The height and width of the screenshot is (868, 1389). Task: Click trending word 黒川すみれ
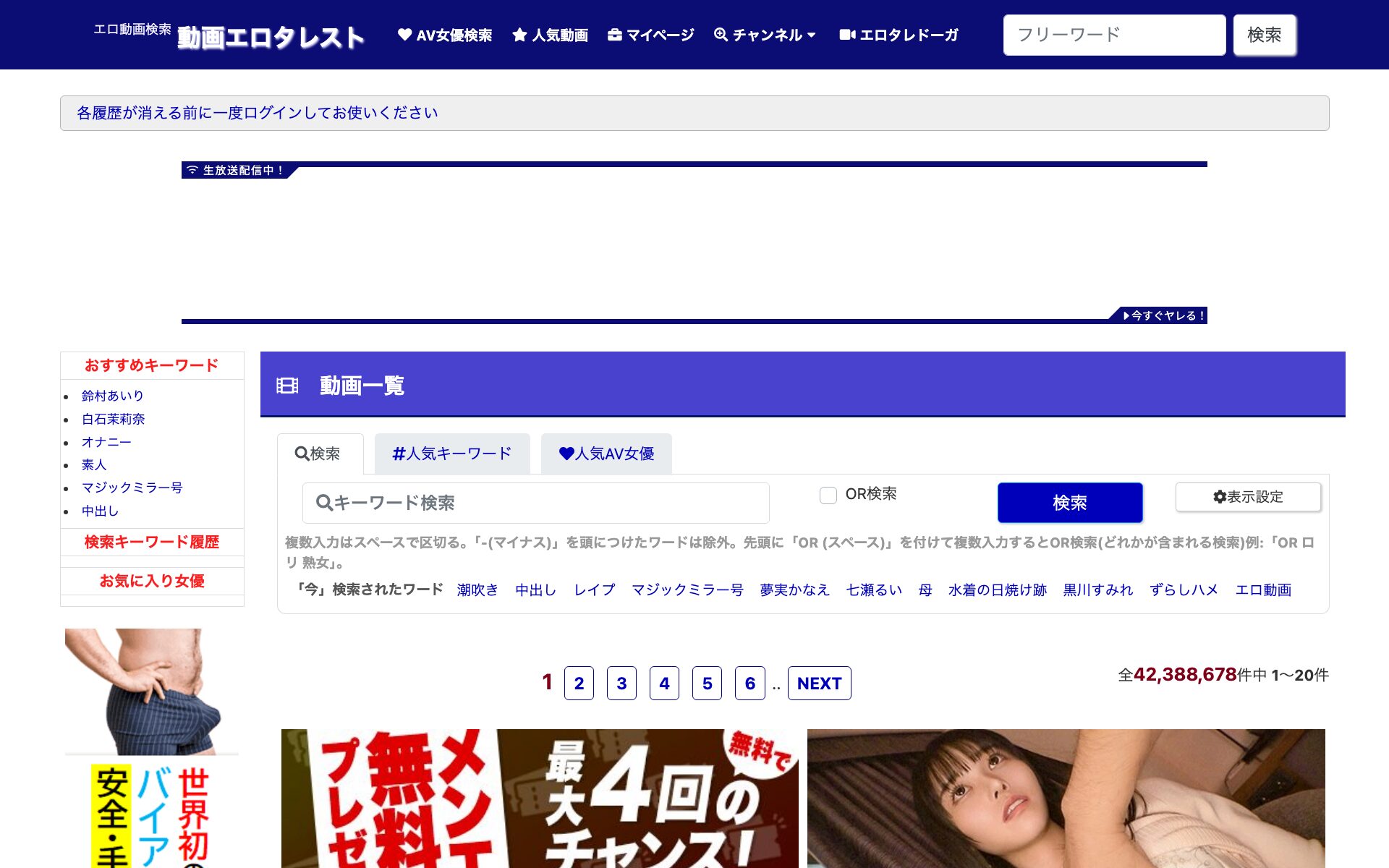click(1098, 590)
